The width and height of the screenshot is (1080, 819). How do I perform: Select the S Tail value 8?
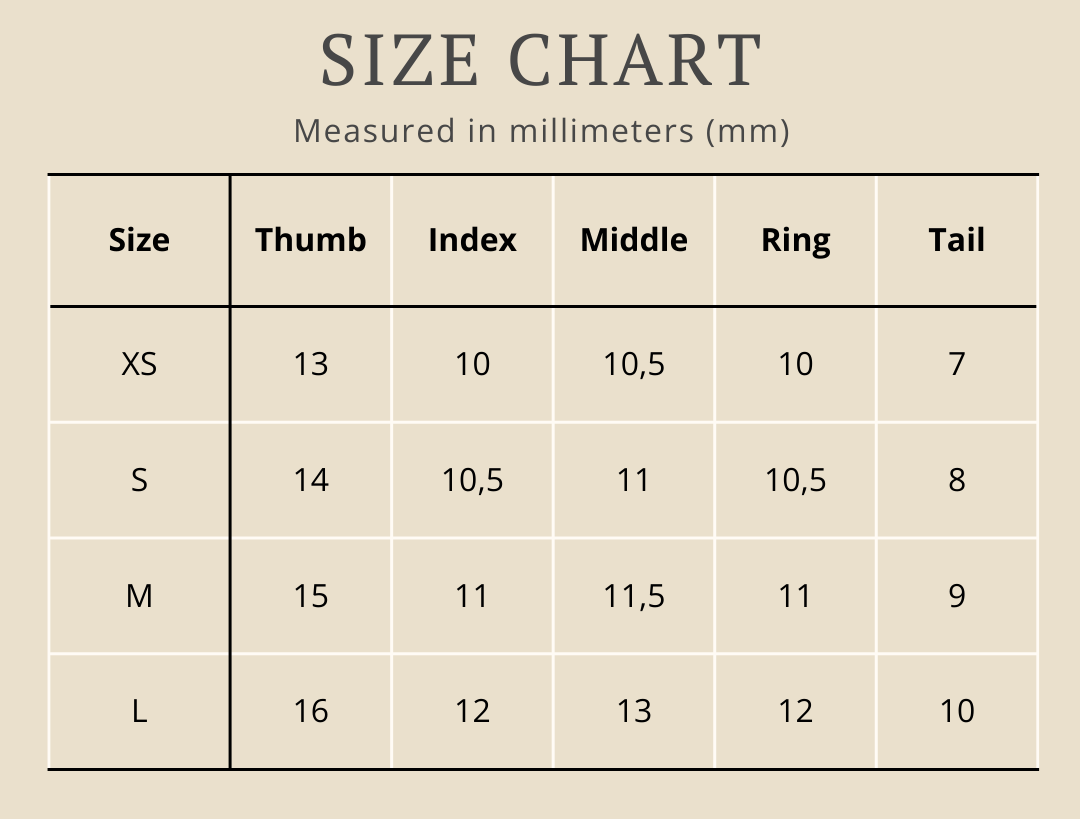(957, 480)
